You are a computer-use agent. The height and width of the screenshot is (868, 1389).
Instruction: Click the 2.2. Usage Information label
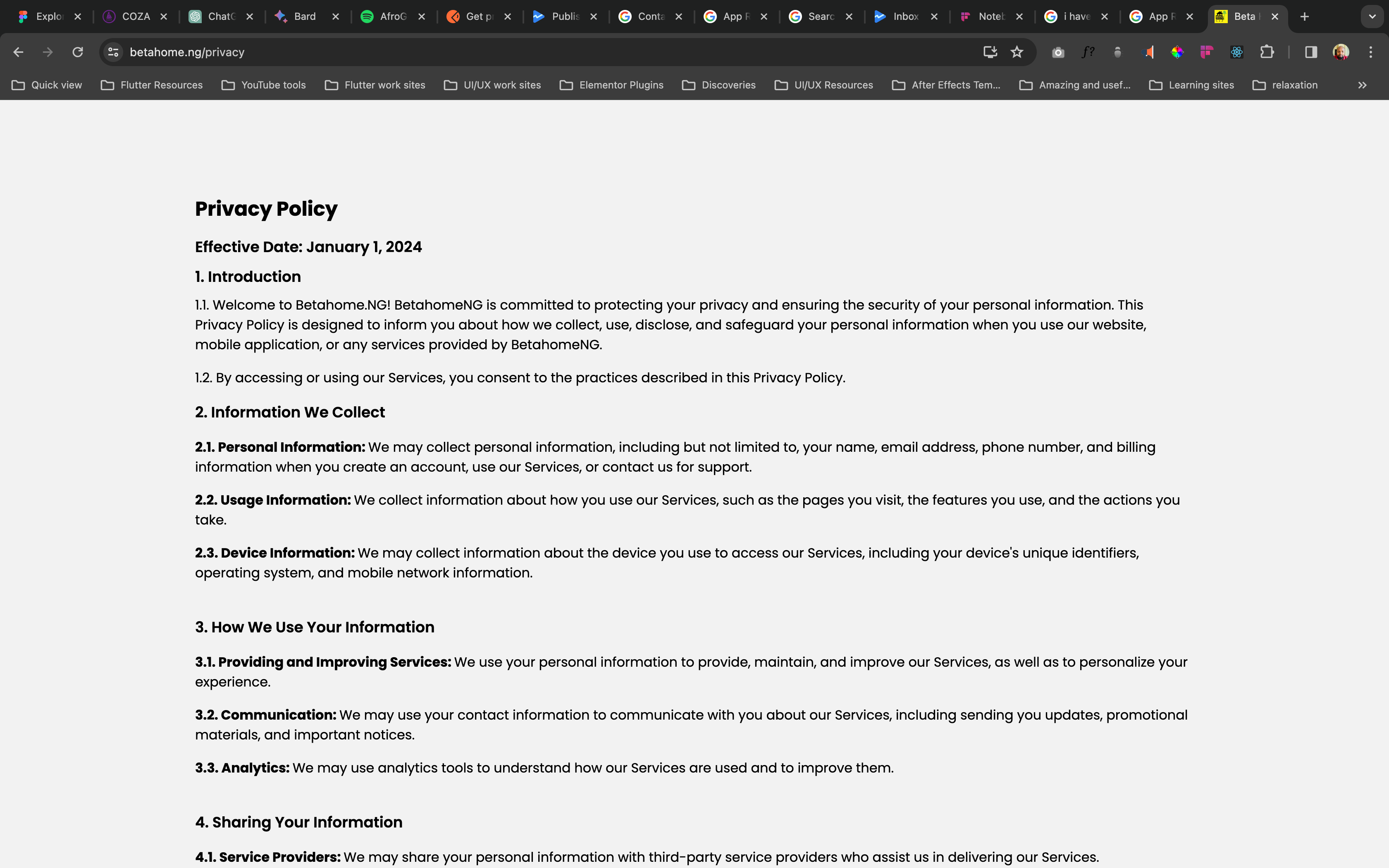coord(273,500)
